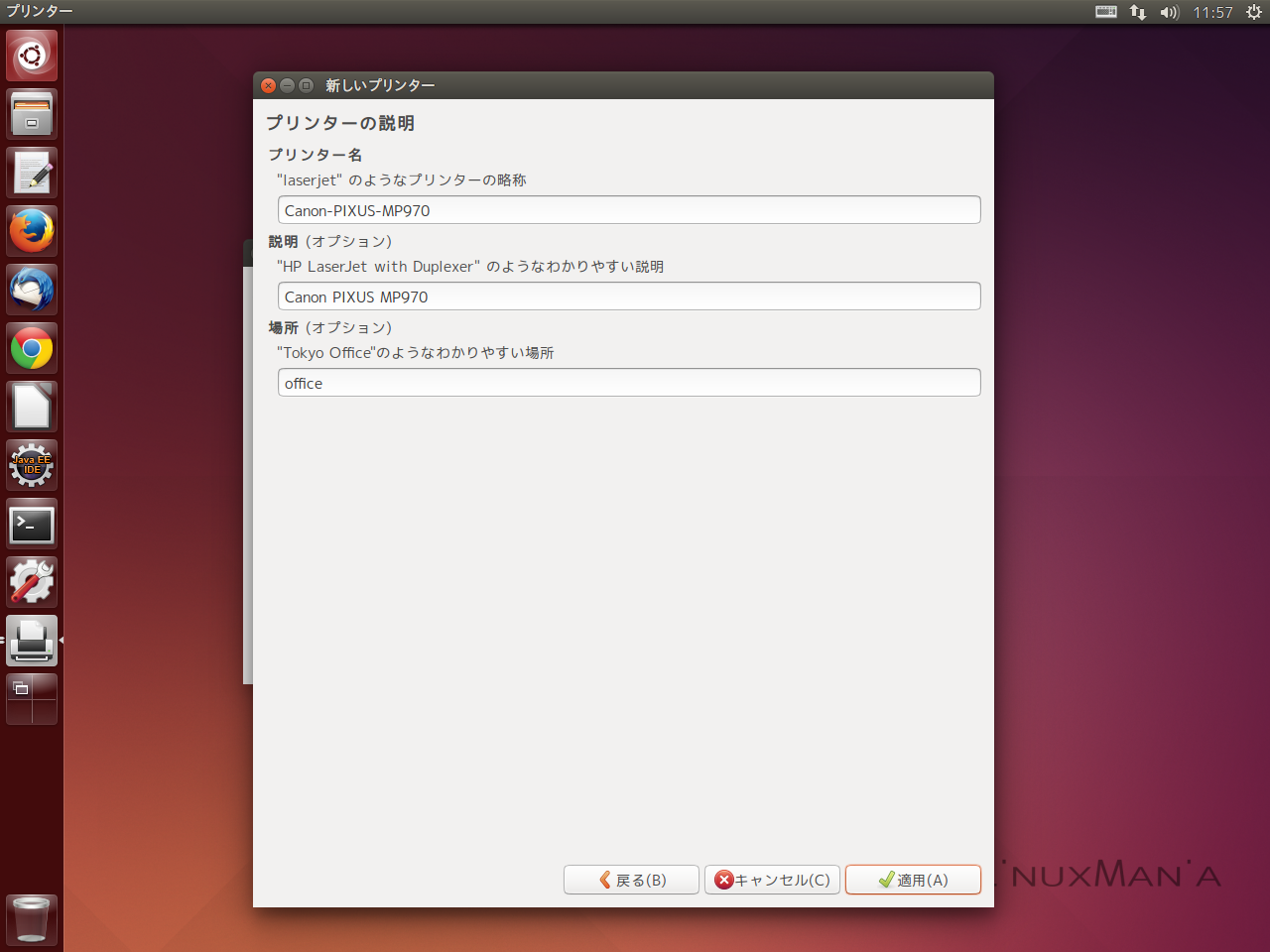Image resolution: width=1270 pixels, height=952 pixels.
Task: Click the 場所 (オプション) label
Action: tap(330, 327)
